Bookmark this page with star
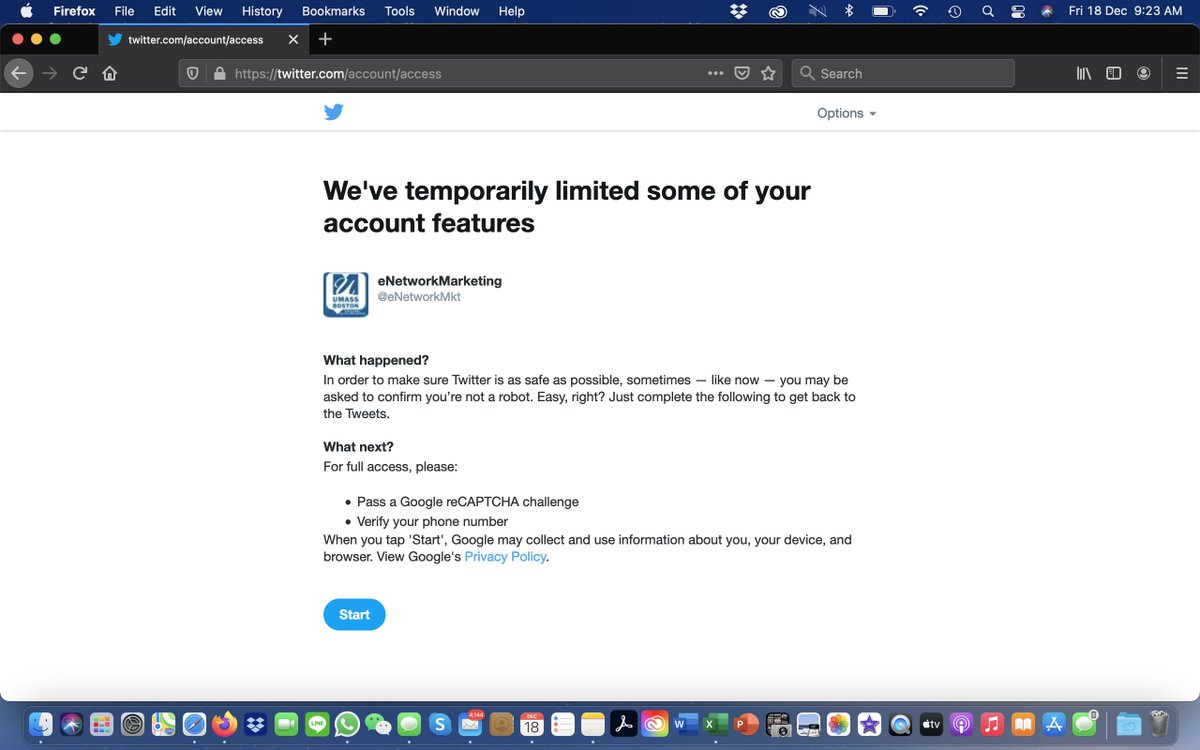This screenshot has height=750, width=1200. coord(768,73)
